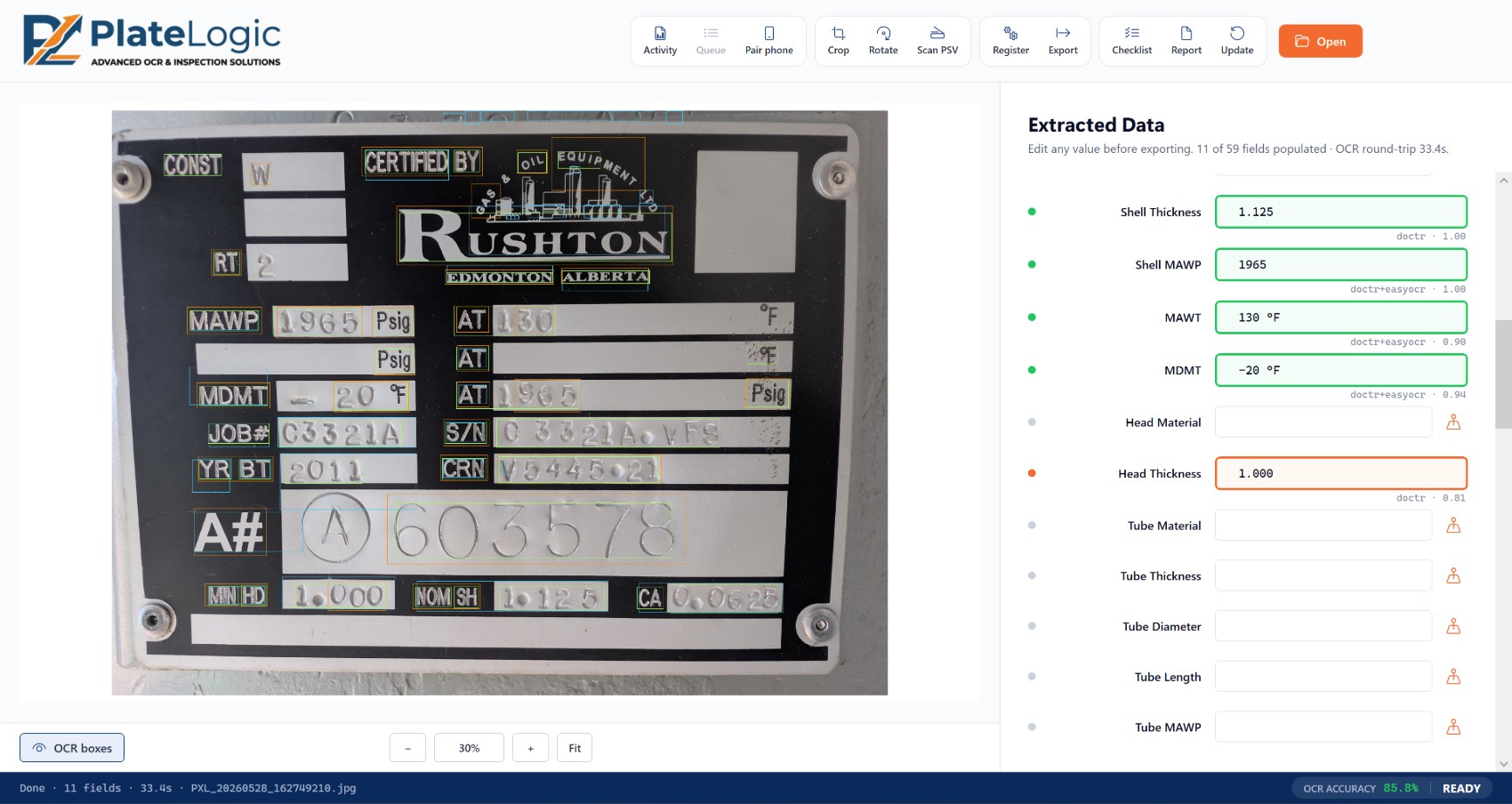
Task: Edit the Shell Thickness value 1.125
Action: click(1340, 212)
